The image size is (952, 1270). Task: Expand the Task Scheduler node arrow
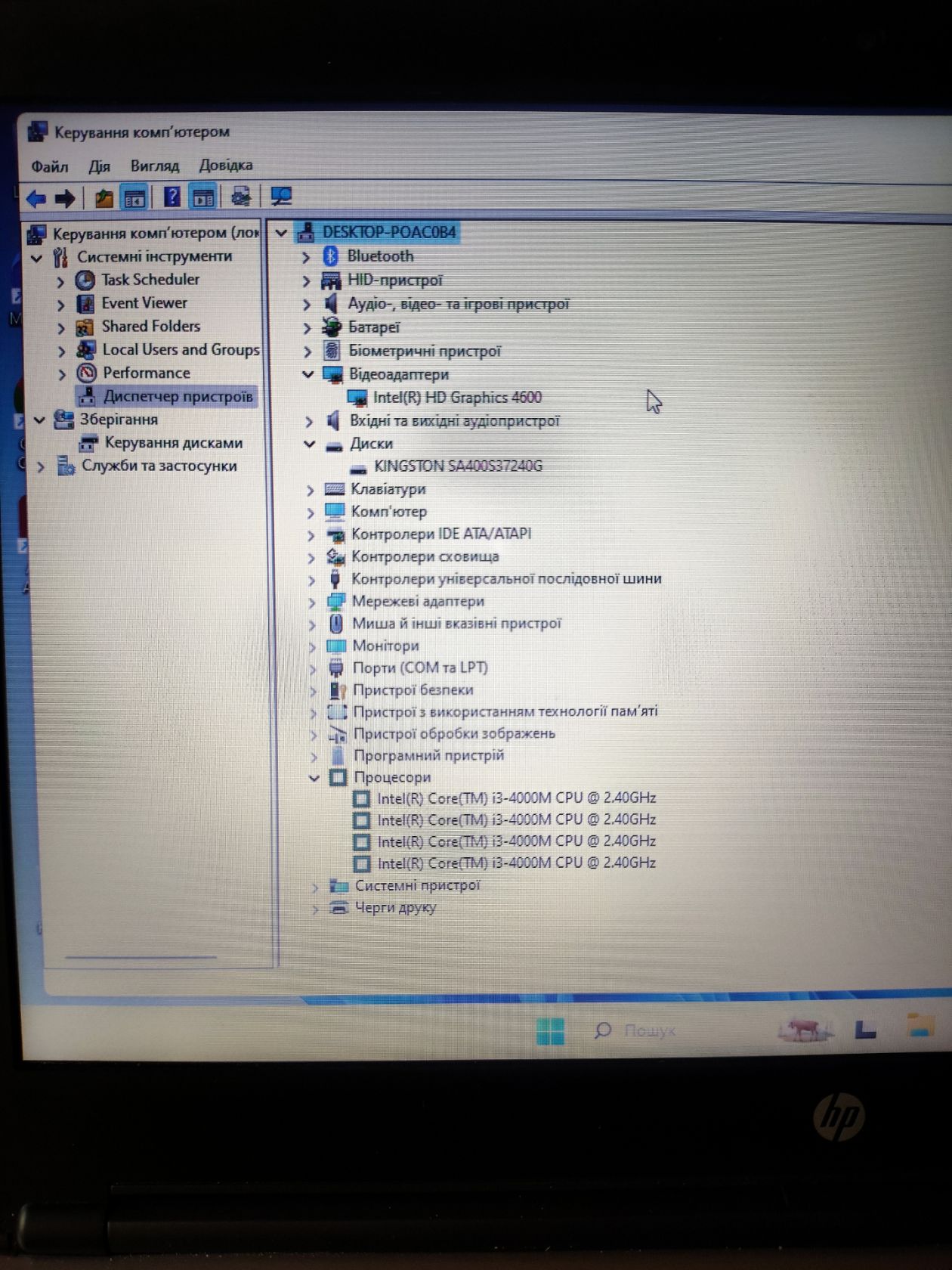click(x=61, y=282)
